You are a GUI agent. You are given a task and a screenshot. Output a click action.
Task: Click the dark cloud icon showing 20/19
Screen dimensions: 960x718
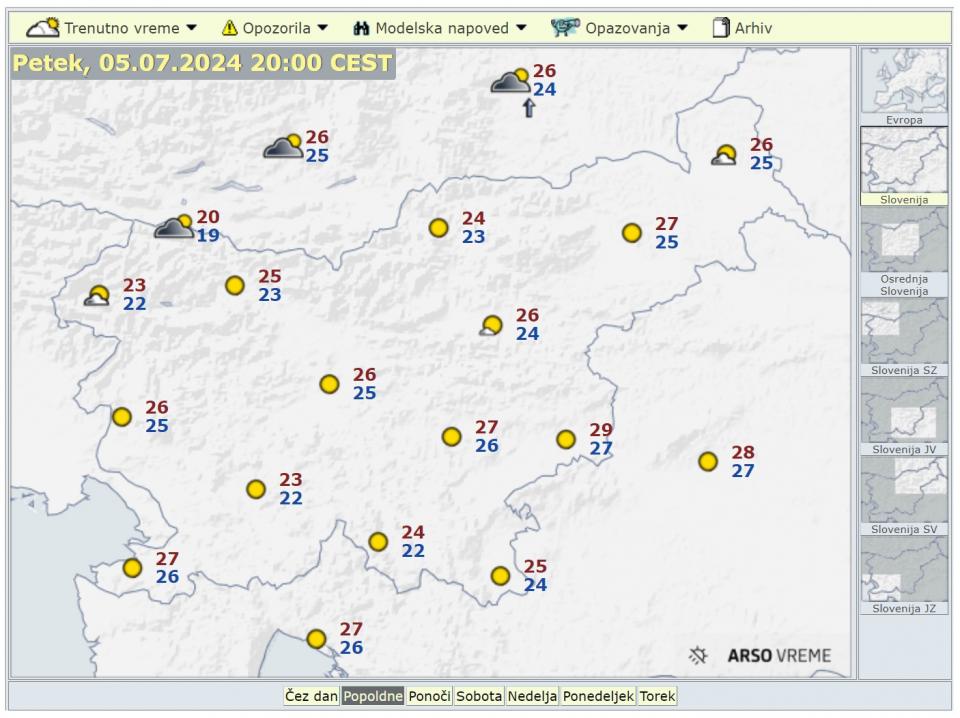tap(175, 227)
